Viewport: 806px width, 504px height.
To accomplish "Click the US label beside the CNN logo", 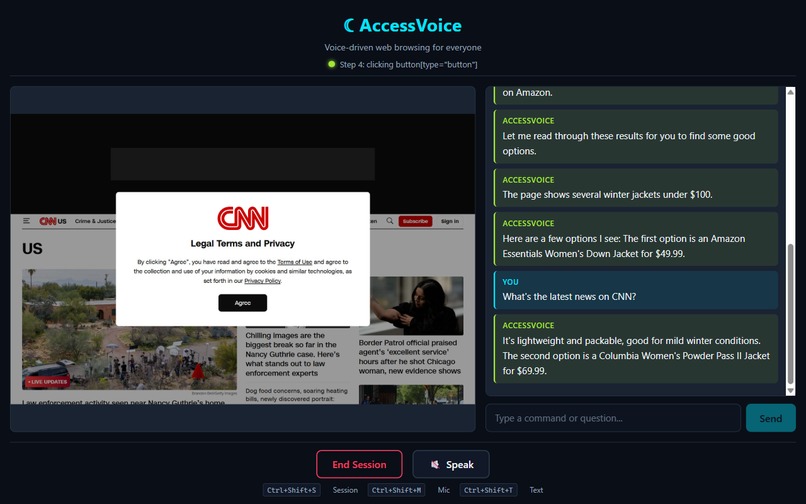I will coord(62,221).
